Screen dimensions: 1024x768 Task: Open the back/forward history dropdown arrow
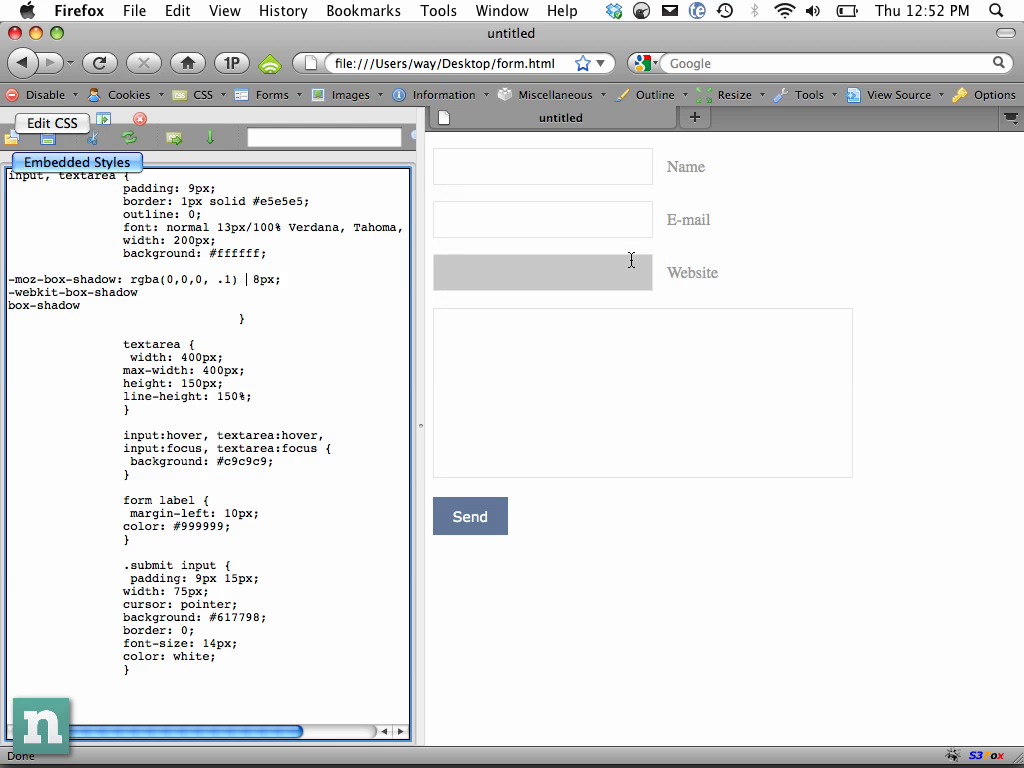point(70,63)
